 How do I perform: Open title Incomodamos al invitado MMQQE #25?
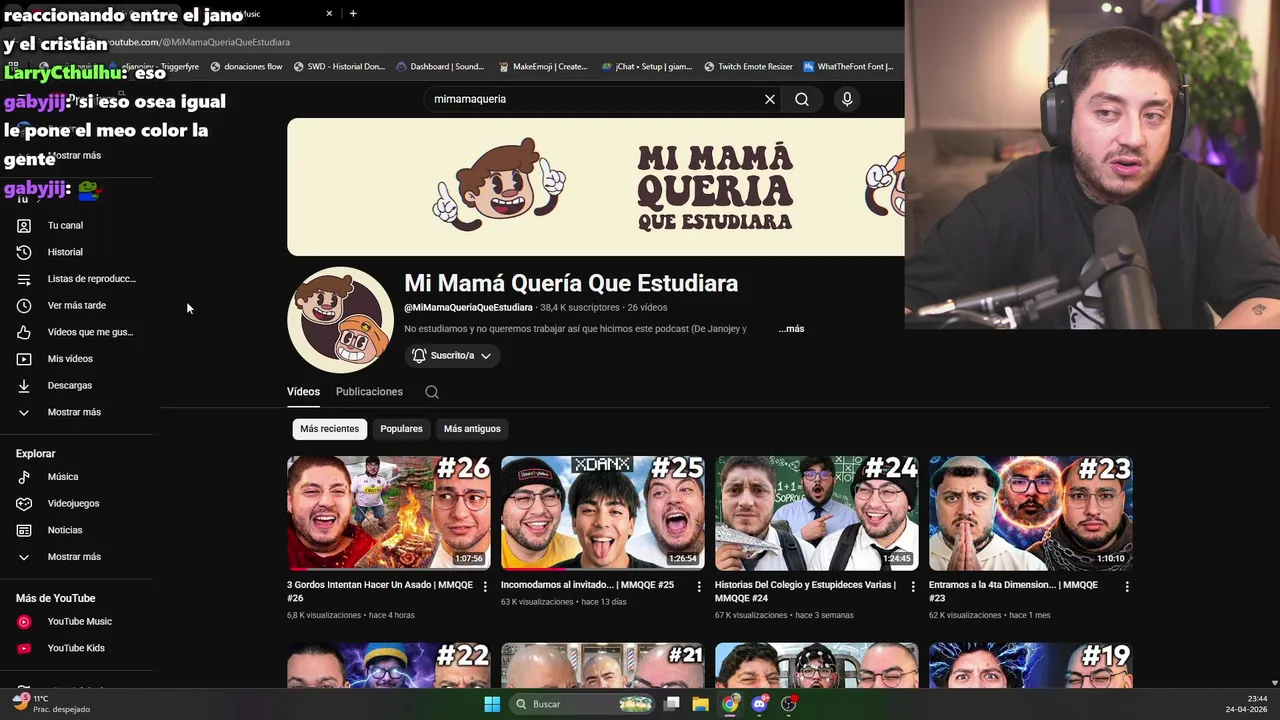click(587, 585)
